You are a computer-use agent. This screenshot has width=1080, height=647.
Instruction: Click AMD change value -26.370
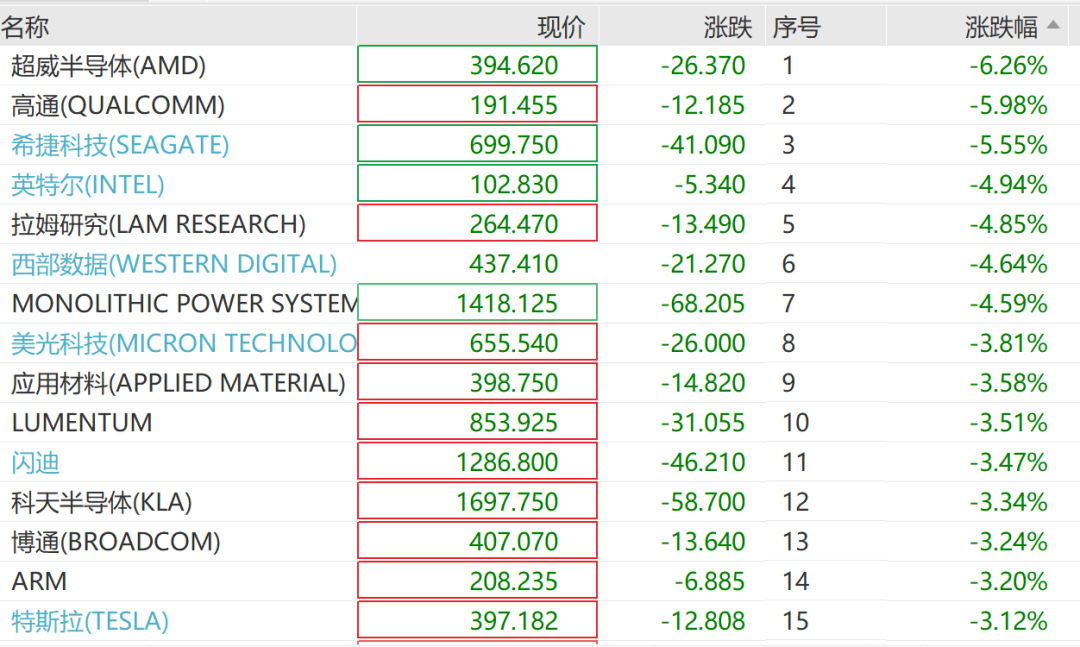(x=703, y=65)
